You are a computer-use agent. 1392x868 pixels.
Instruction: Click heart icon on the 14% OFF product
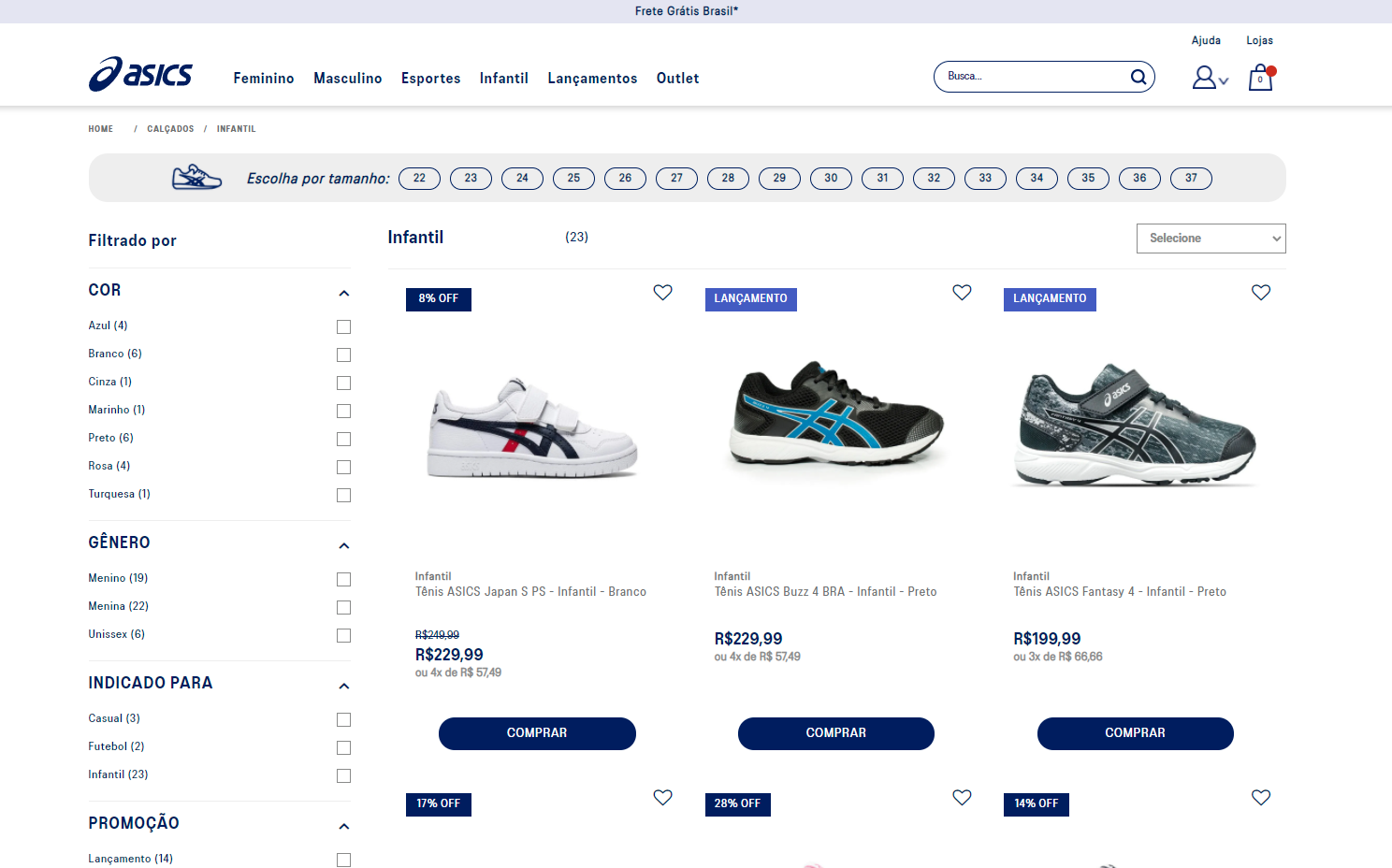click(x=1261, y=798)
